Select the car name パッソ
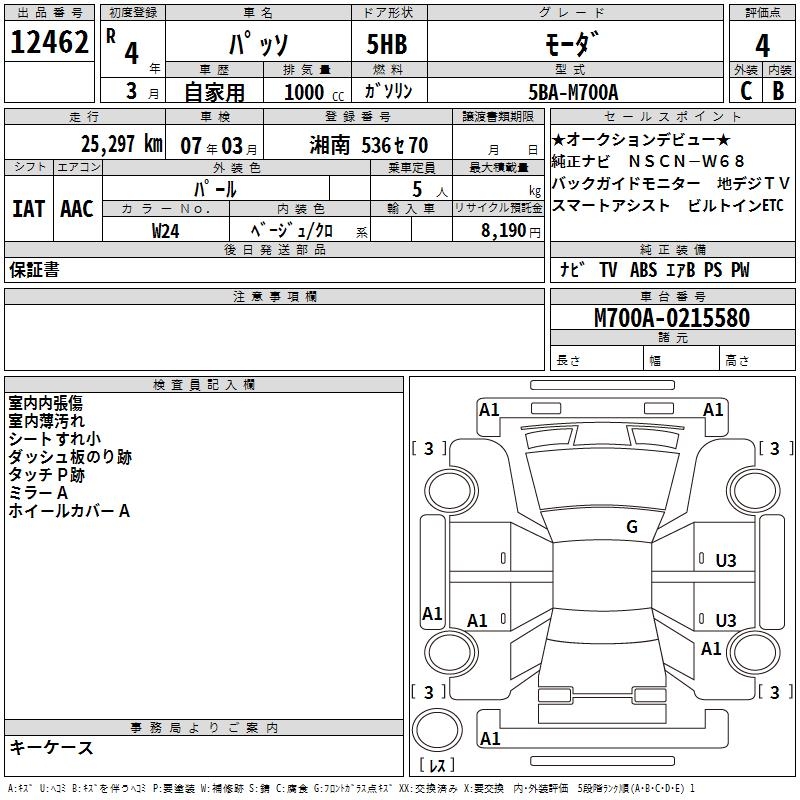Image resolution: width=800 pixels, height=800 pixels. tap(259, 43)
